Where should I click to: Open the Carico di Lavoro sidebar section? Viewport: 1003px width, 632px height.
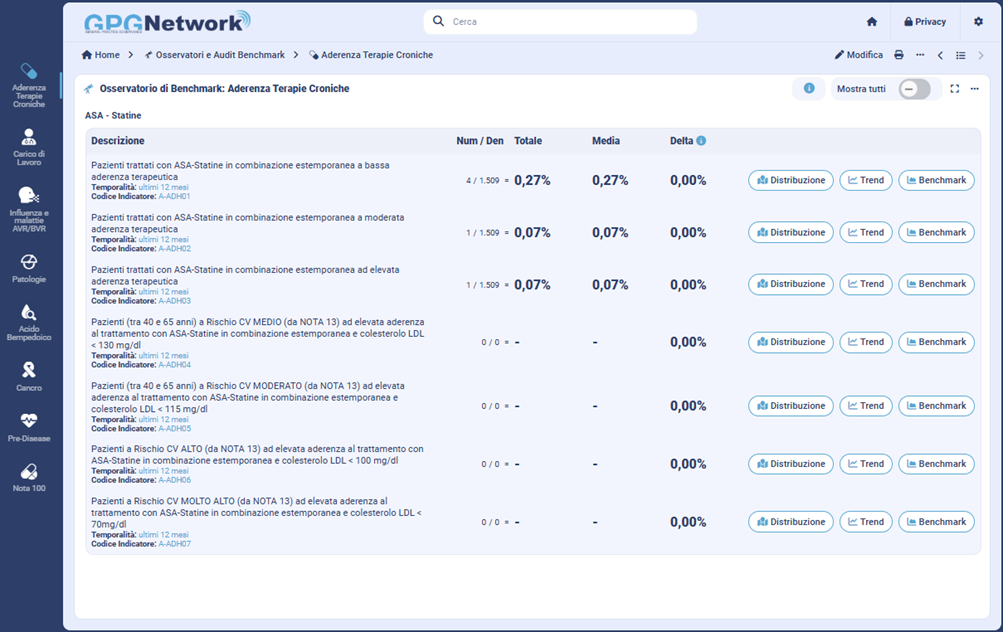point(29,144)
